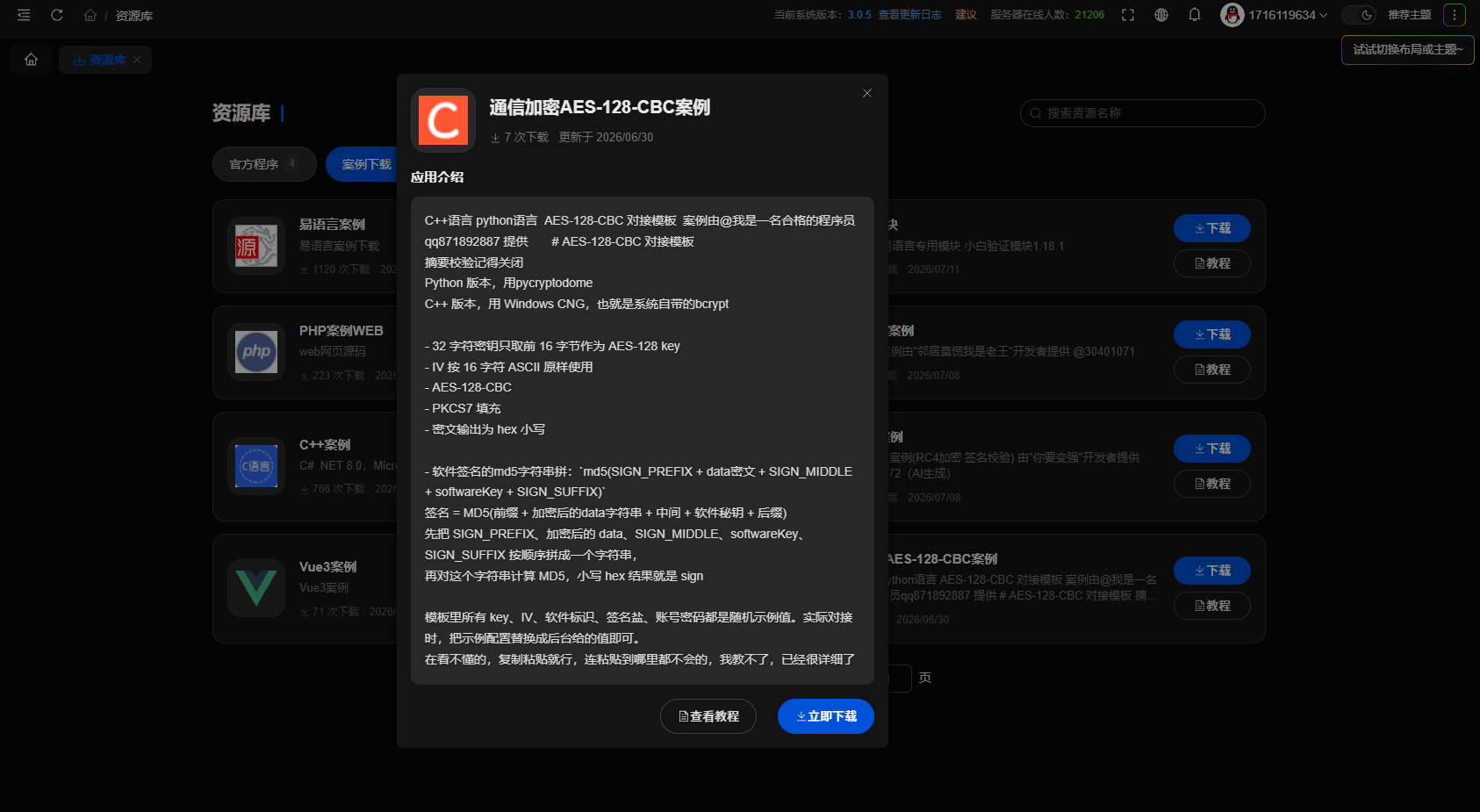The width and height of the screenshot is (1480, 812).
Task: Click the 易语言案例 card icon
Action: [x=256, y=246]
